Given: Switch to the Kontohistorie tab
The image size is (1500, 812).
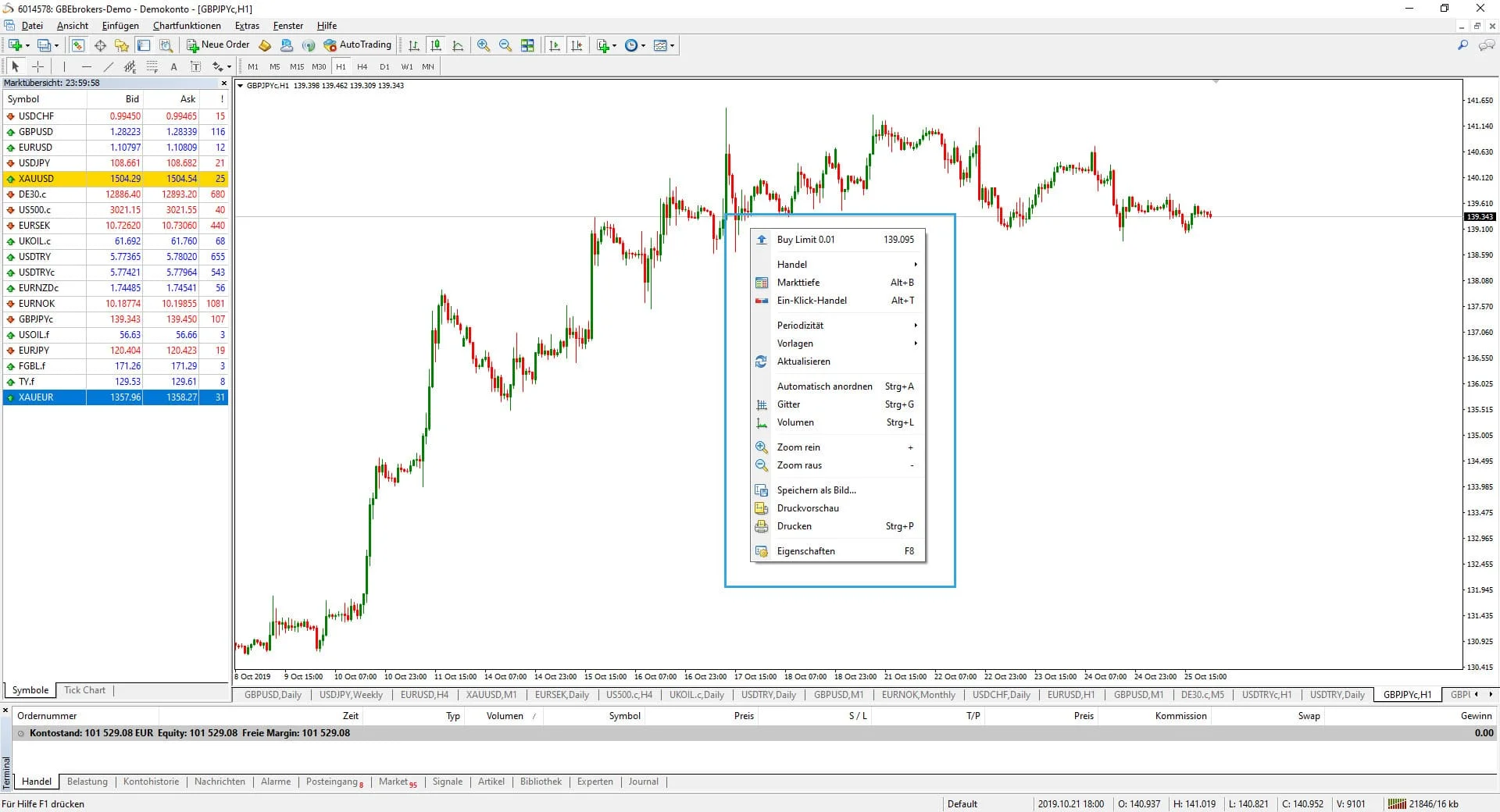Looking at the screenshot, I should point(151,782).
